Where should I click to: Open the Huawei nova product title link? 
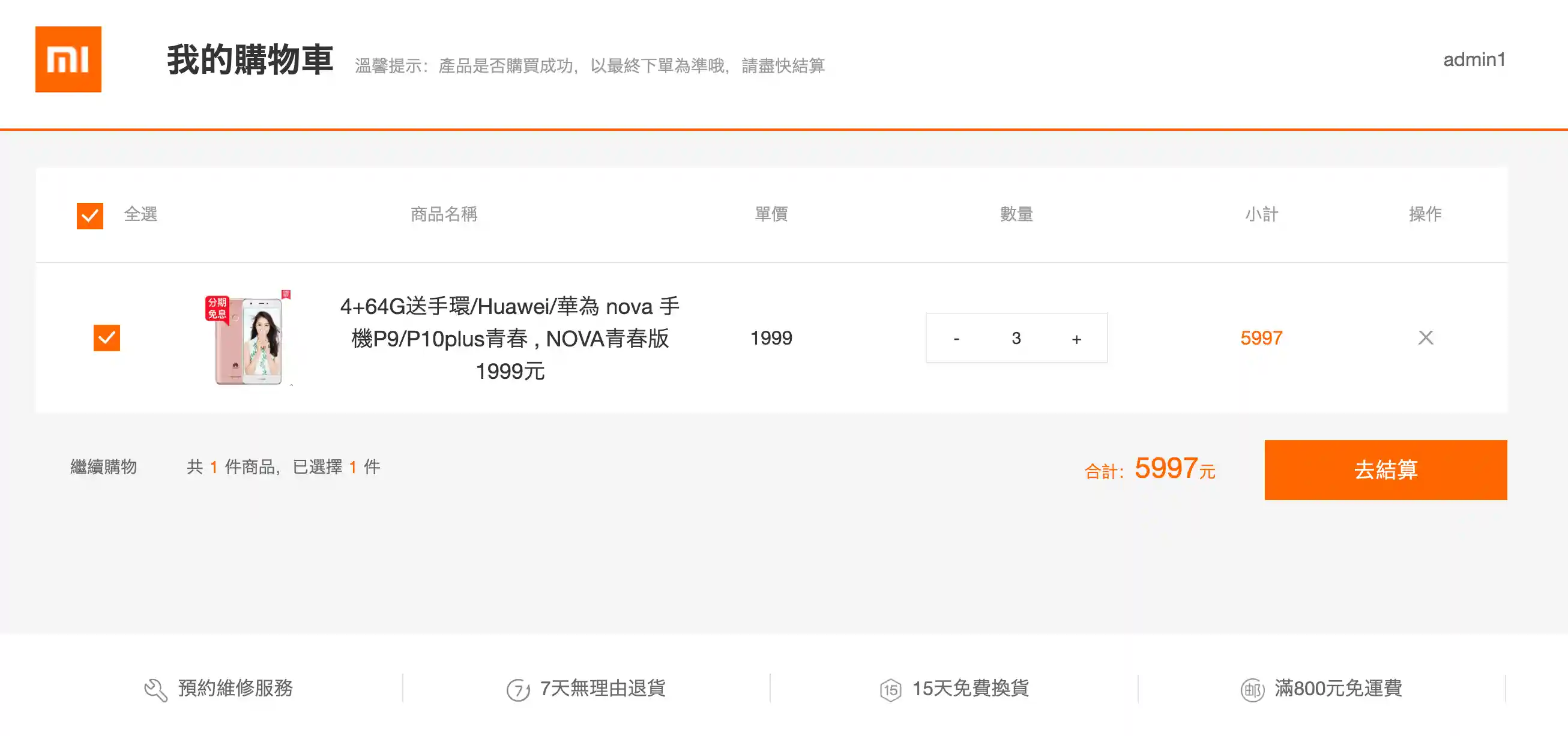(x=510, y=339)
